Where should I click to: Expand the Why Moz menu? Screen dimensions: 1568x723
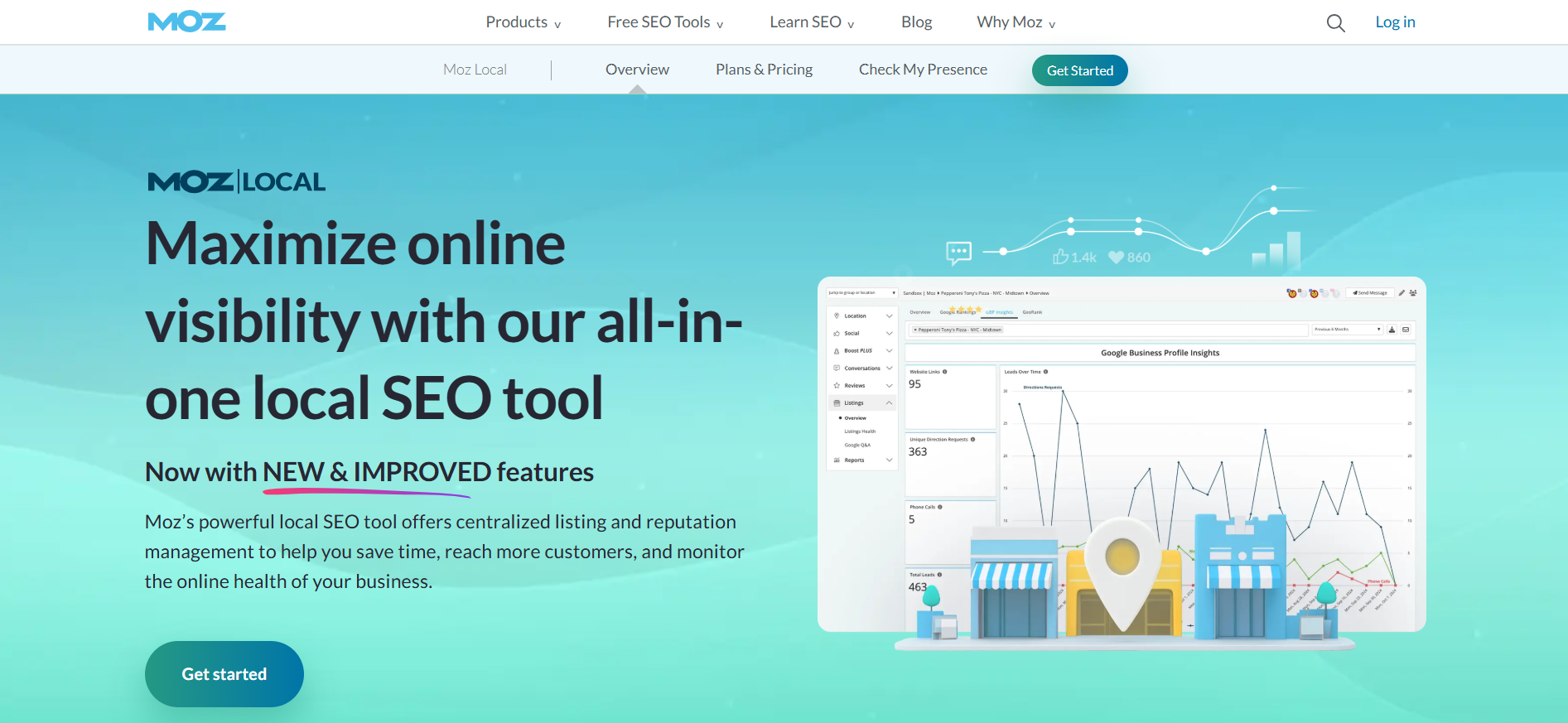click(x=1016, y=22)
